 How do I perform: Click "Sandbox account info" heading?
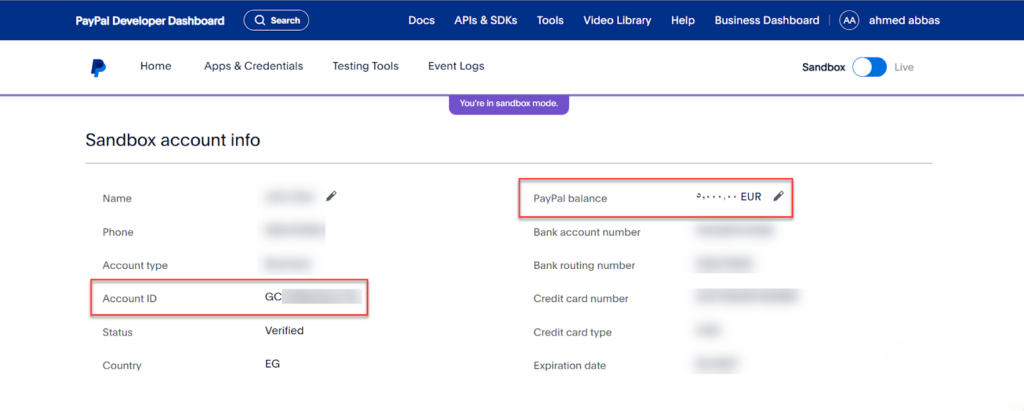(172, 140)
